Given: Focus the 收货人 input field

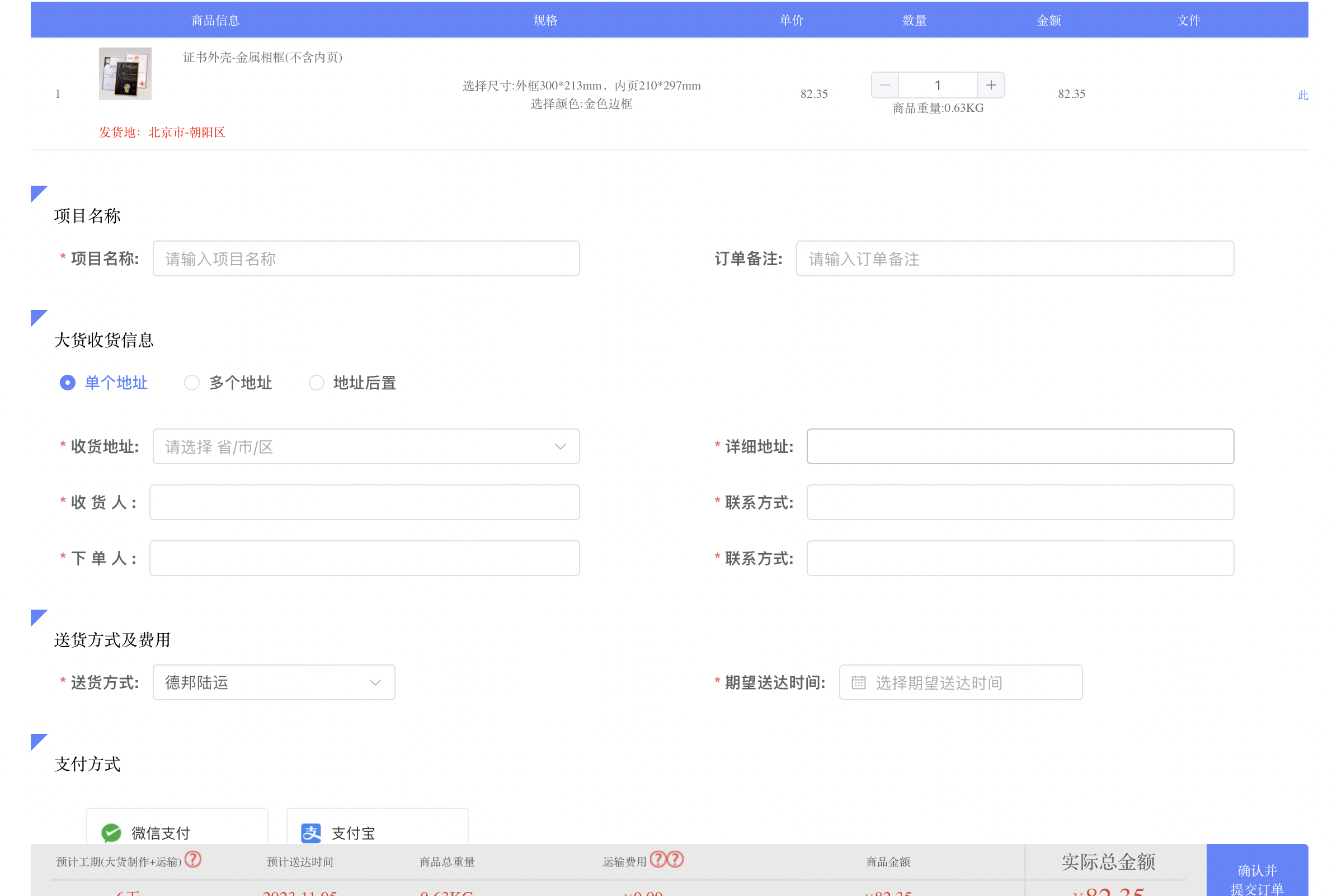Looking at the screenshot, I should (365, 502).
